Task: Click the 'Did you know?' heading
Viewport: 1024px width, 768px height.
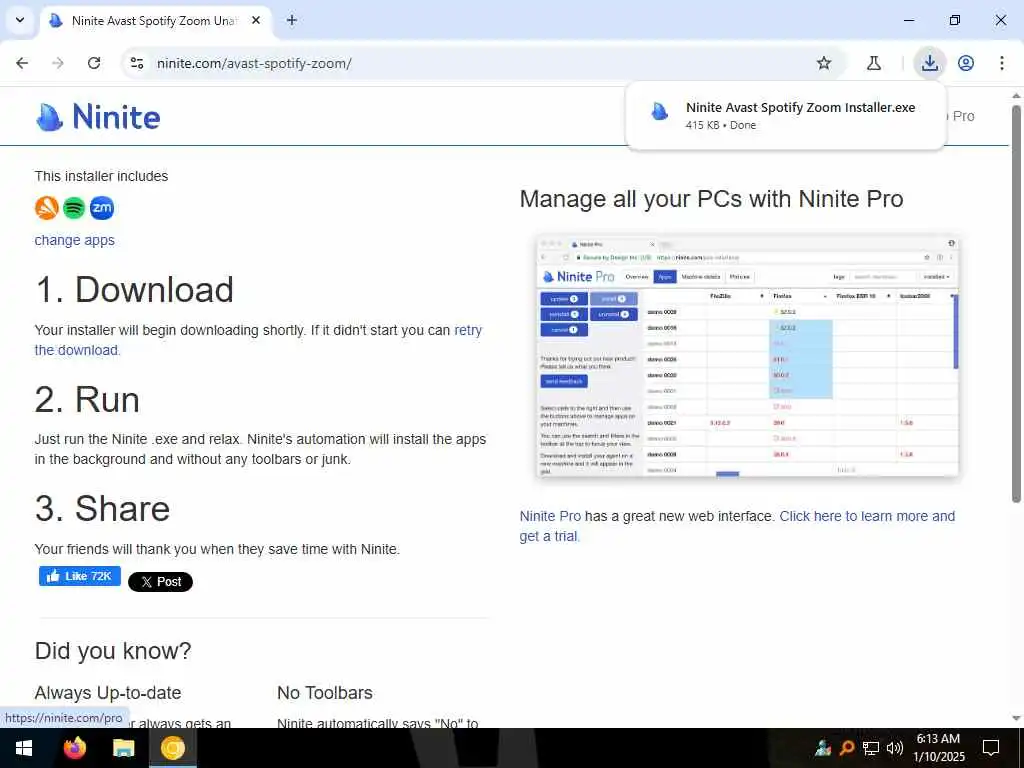Action: [x=113, y=650]
